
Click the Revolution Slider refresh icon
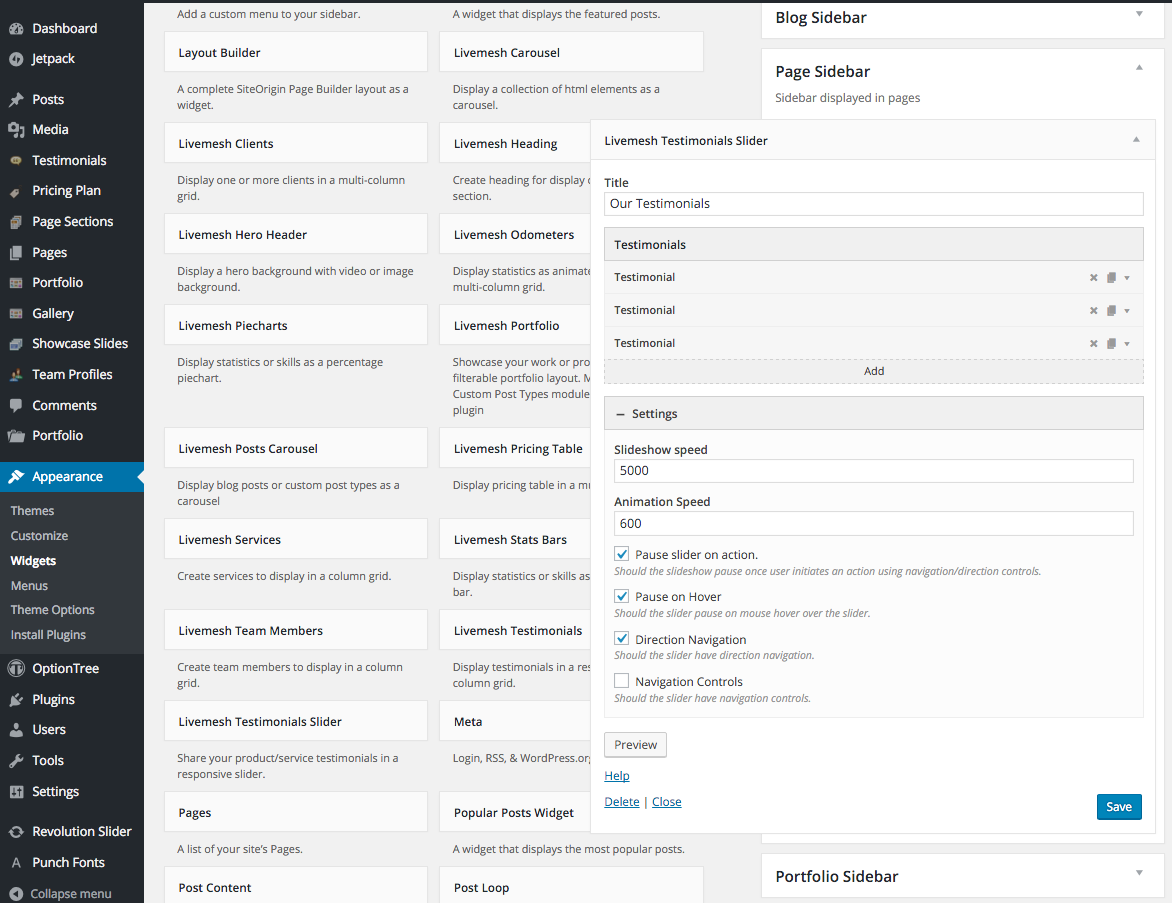[16, 832]
